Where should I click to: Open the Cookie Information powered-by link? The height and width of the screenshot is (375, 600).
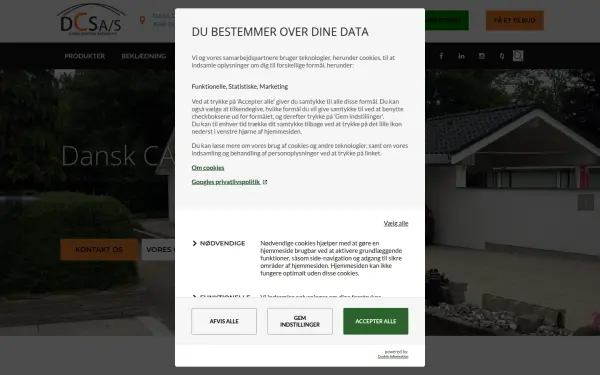[393, 357]
